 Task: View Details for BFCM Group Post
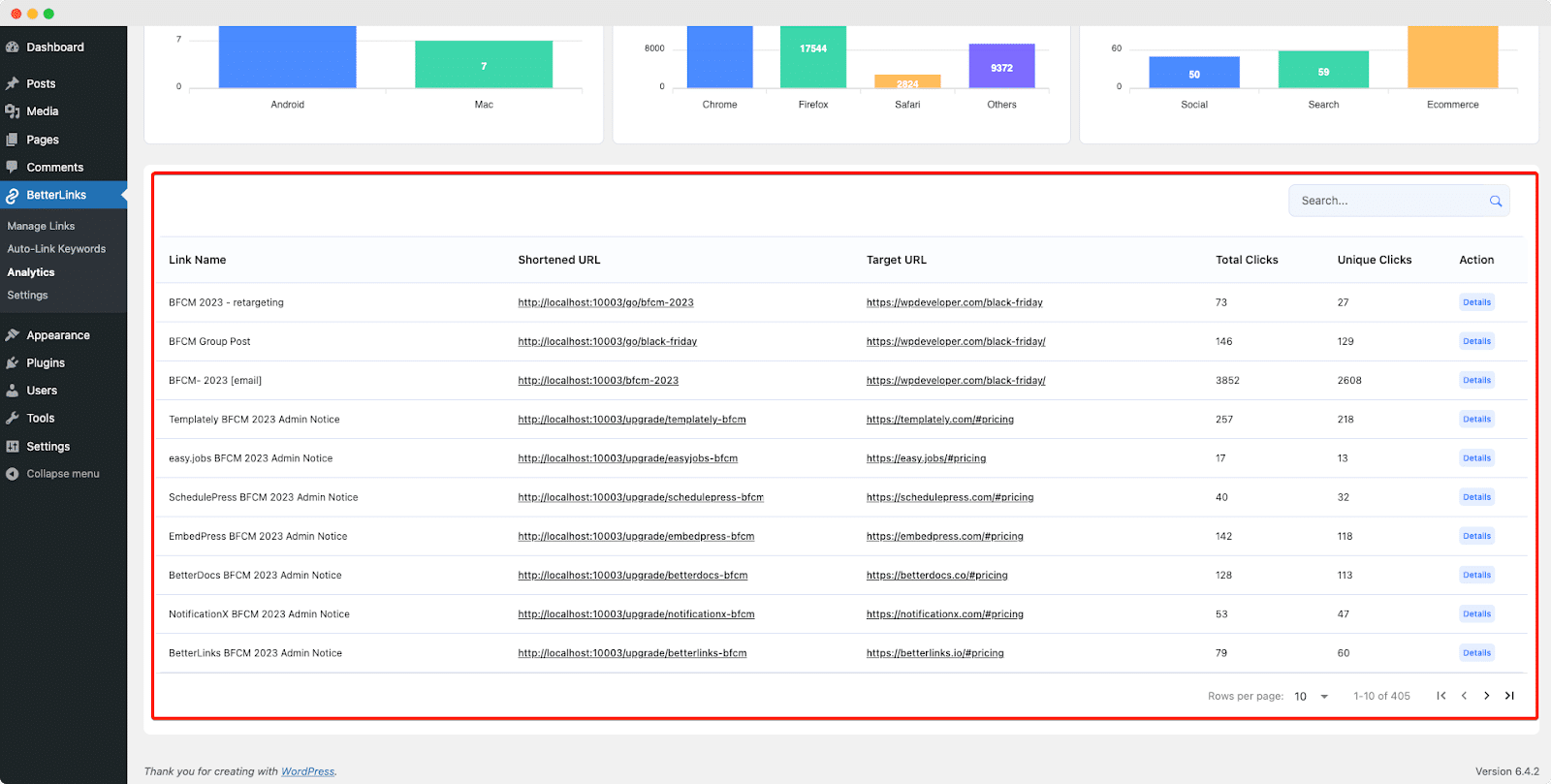click(x=1476, y=341)
